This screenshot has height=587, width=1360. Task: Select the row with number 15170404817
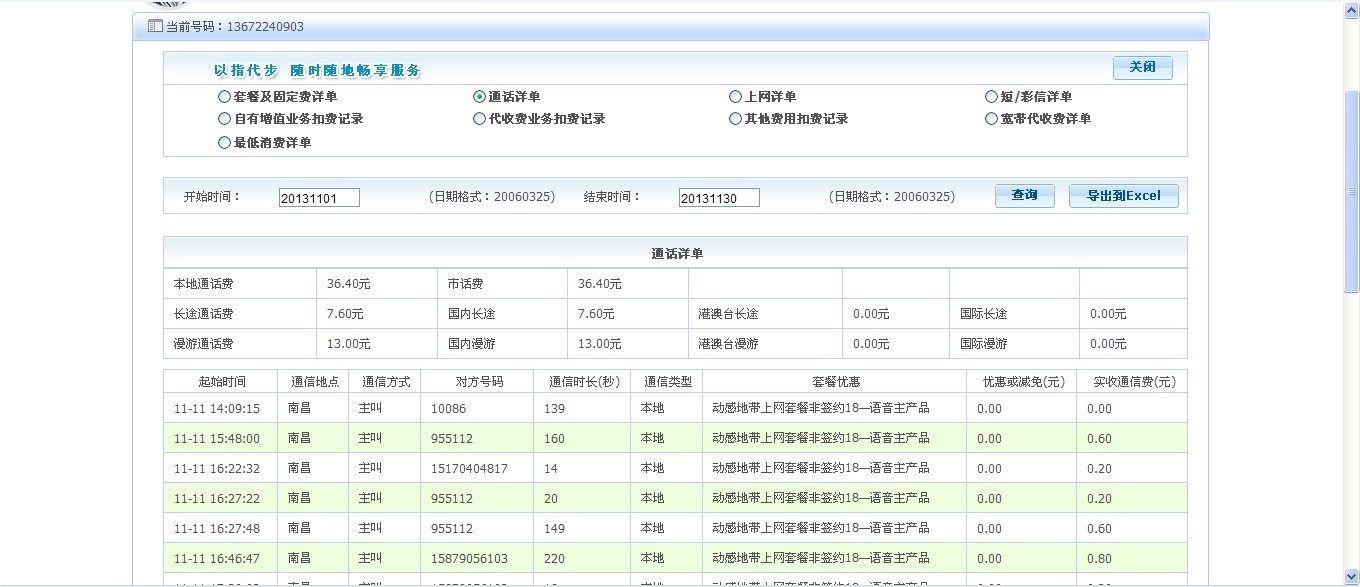(x=469, y=468)
